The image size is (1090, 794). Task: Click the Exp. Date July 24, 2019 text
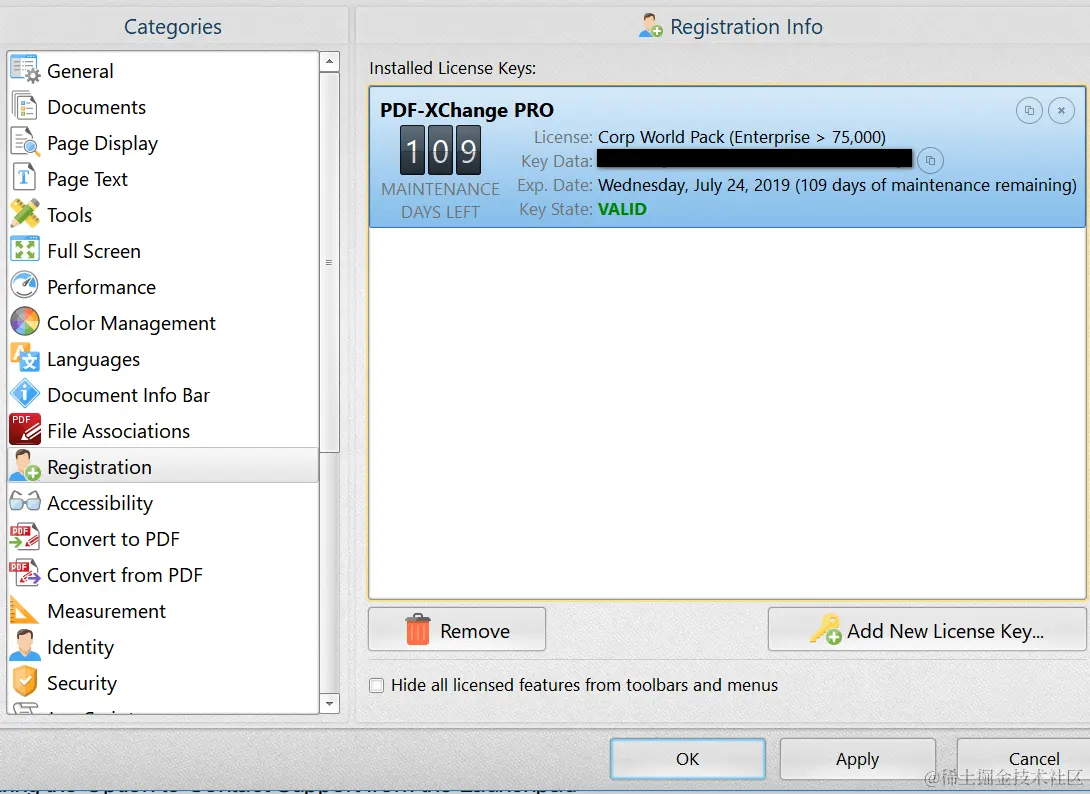tap(837, 185)
